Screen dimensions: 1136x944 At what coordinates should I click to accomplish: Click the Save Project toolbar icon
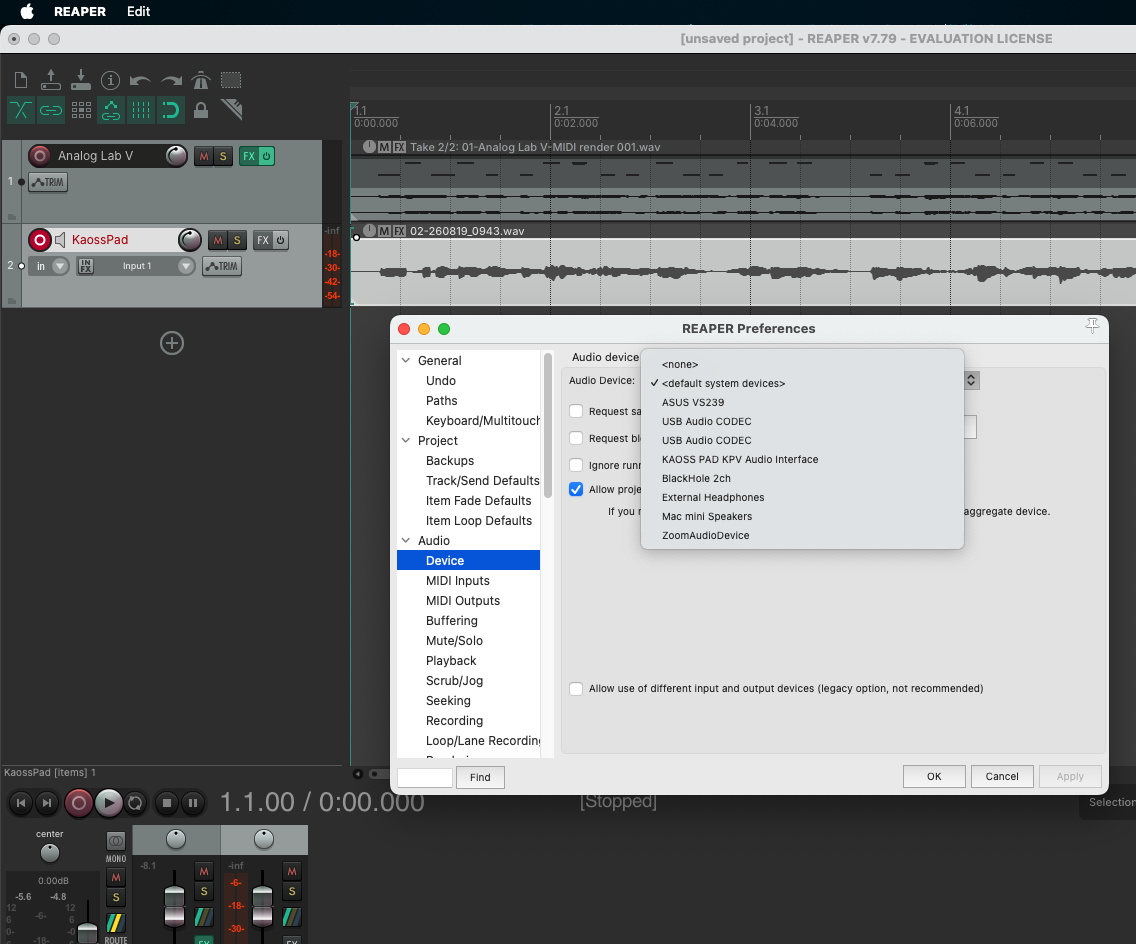pos(81,80)
